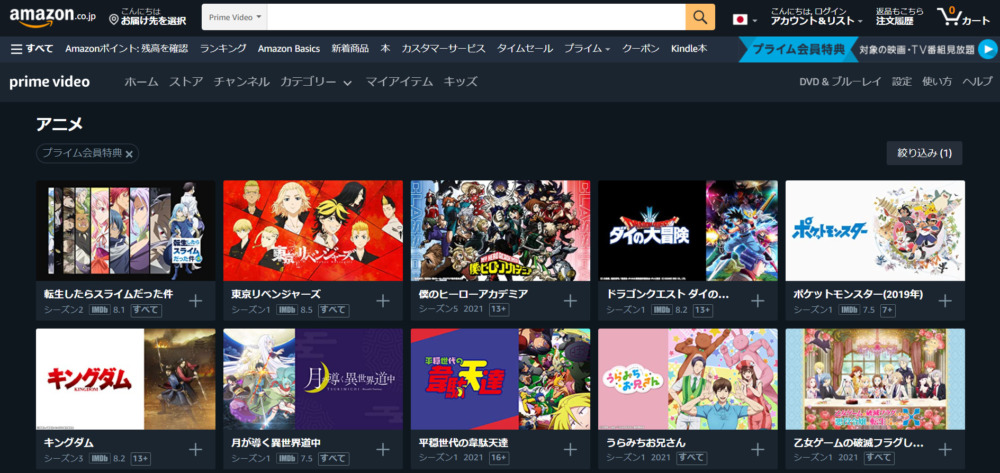Open the ポケットモンスター thumbnail
The height and width of the screenshot is (473, 1000).
point(875,231)
